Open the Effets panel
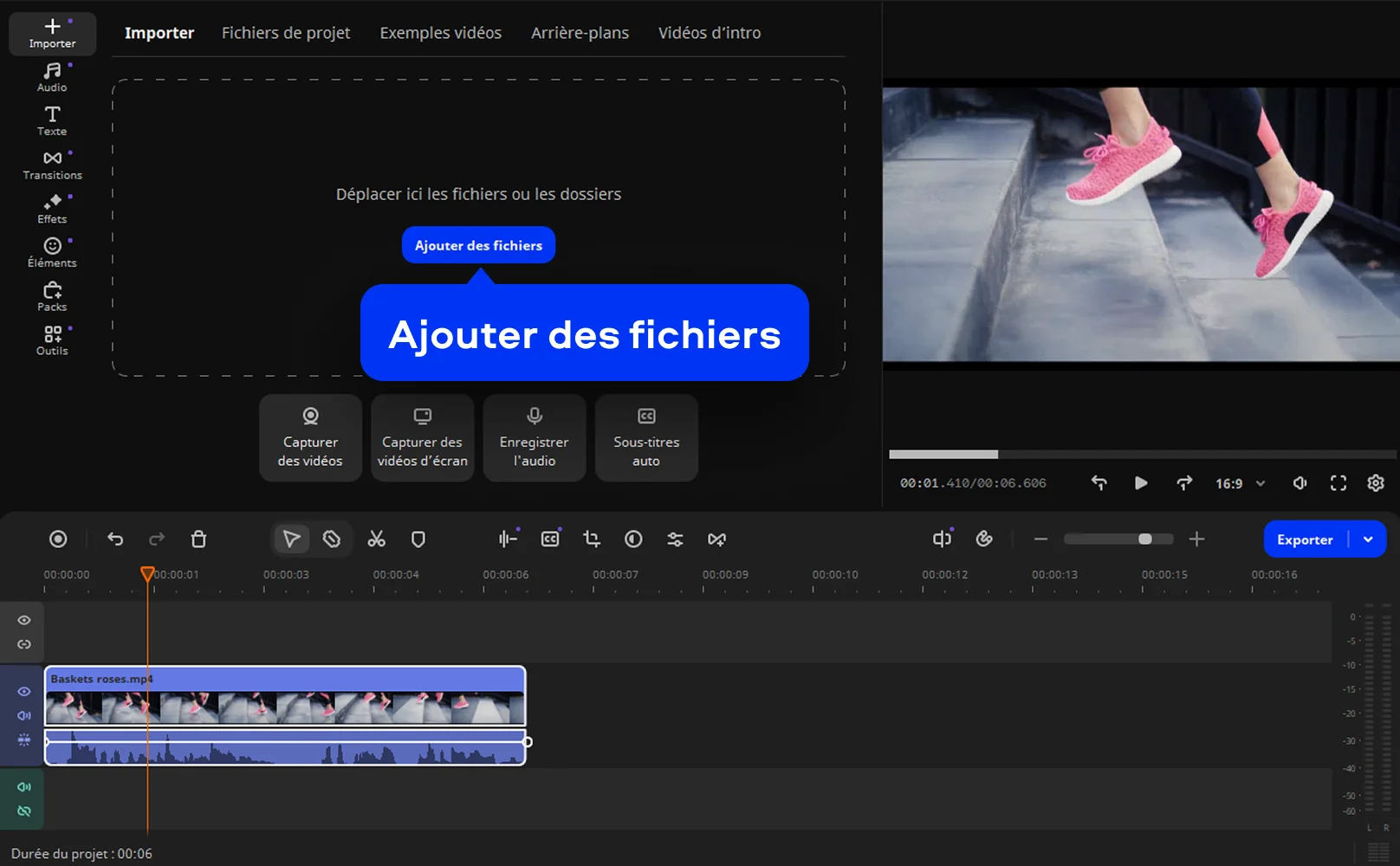This screenshot has height=866, width=1400. (52, 209)
